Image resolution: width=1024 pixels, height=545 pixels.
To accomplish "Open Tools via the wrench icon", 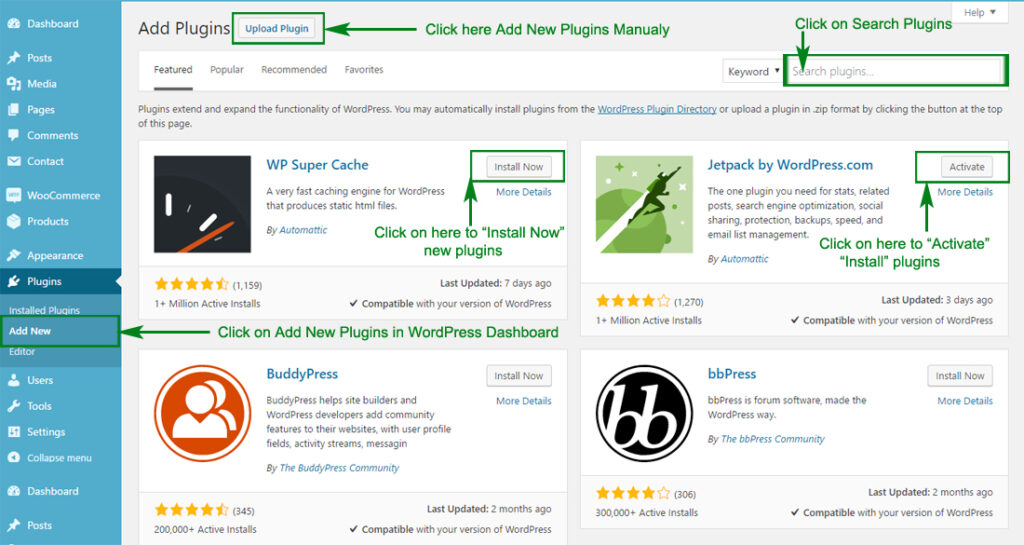I will (13, 406).
